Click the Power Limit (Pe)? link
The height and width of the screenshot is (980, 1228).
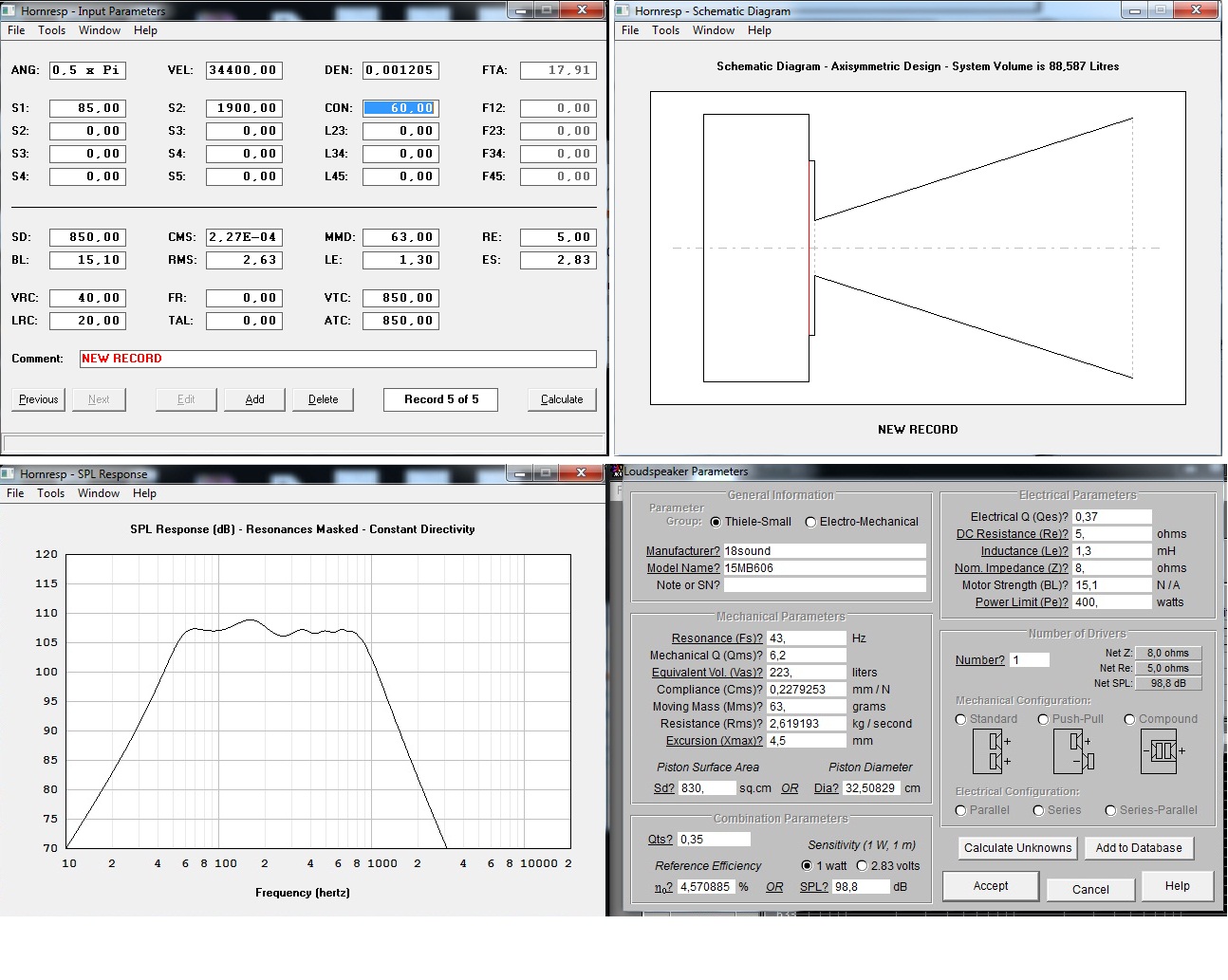click(x=1021, y=602)
